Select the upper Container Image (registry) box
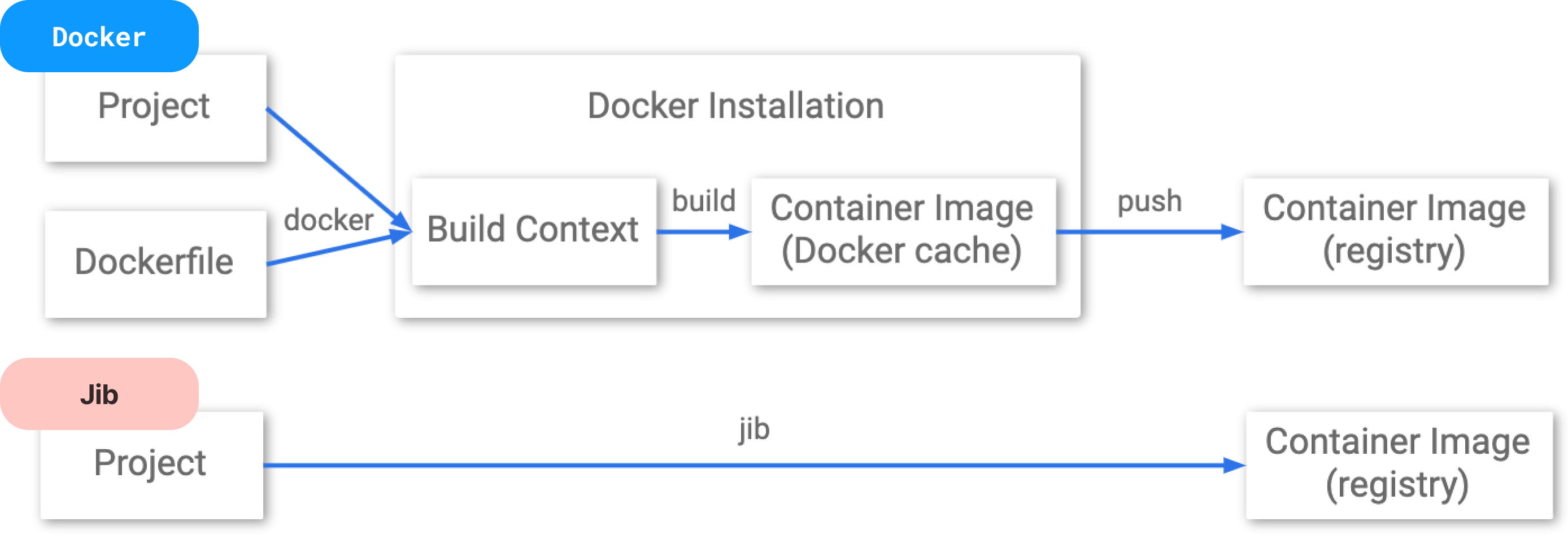Viewport: 1568px width, 535px height. coord(1395,231)
